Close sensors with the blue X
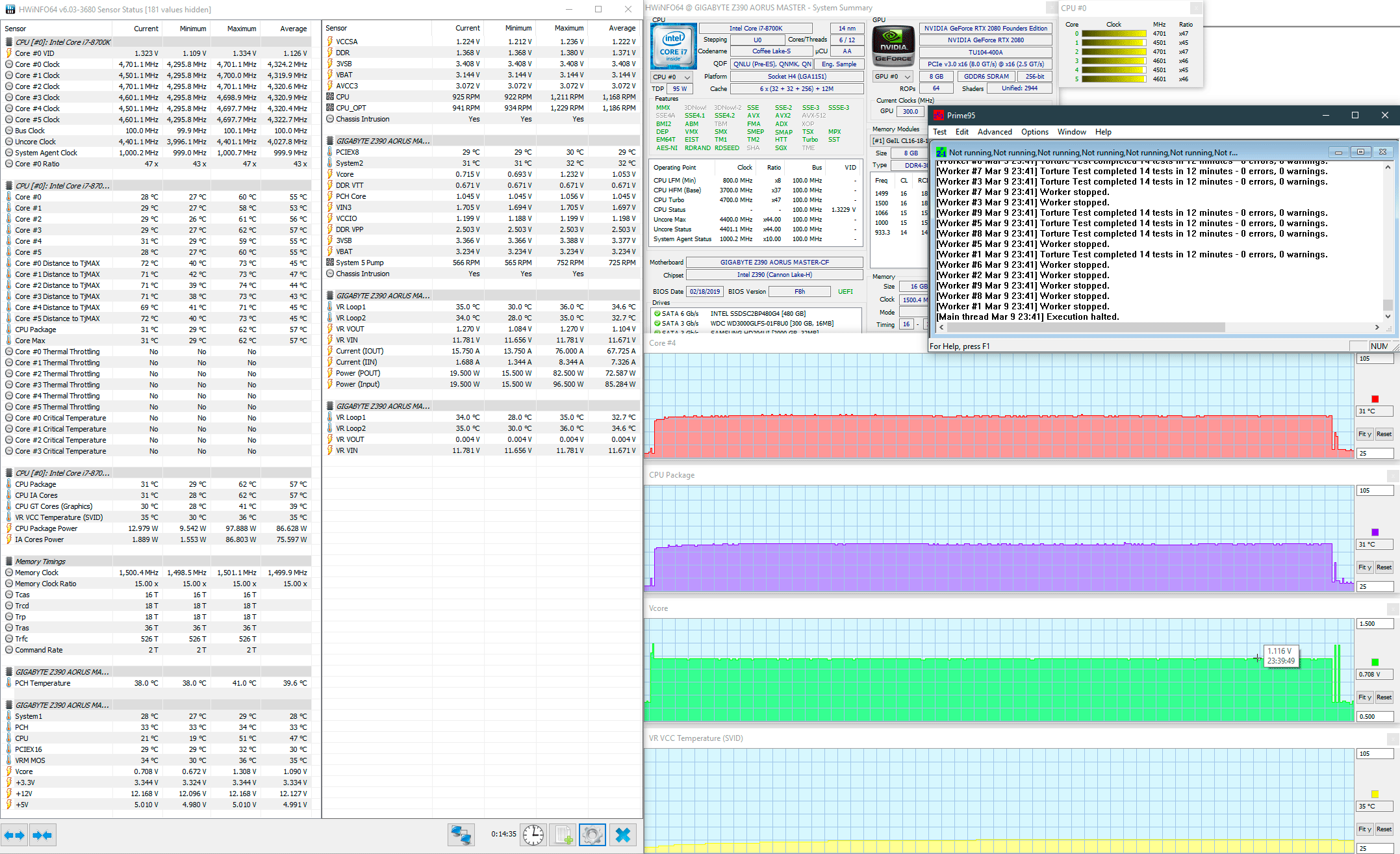This screenshot has height=854, width=1400. [x=622, y=835]
